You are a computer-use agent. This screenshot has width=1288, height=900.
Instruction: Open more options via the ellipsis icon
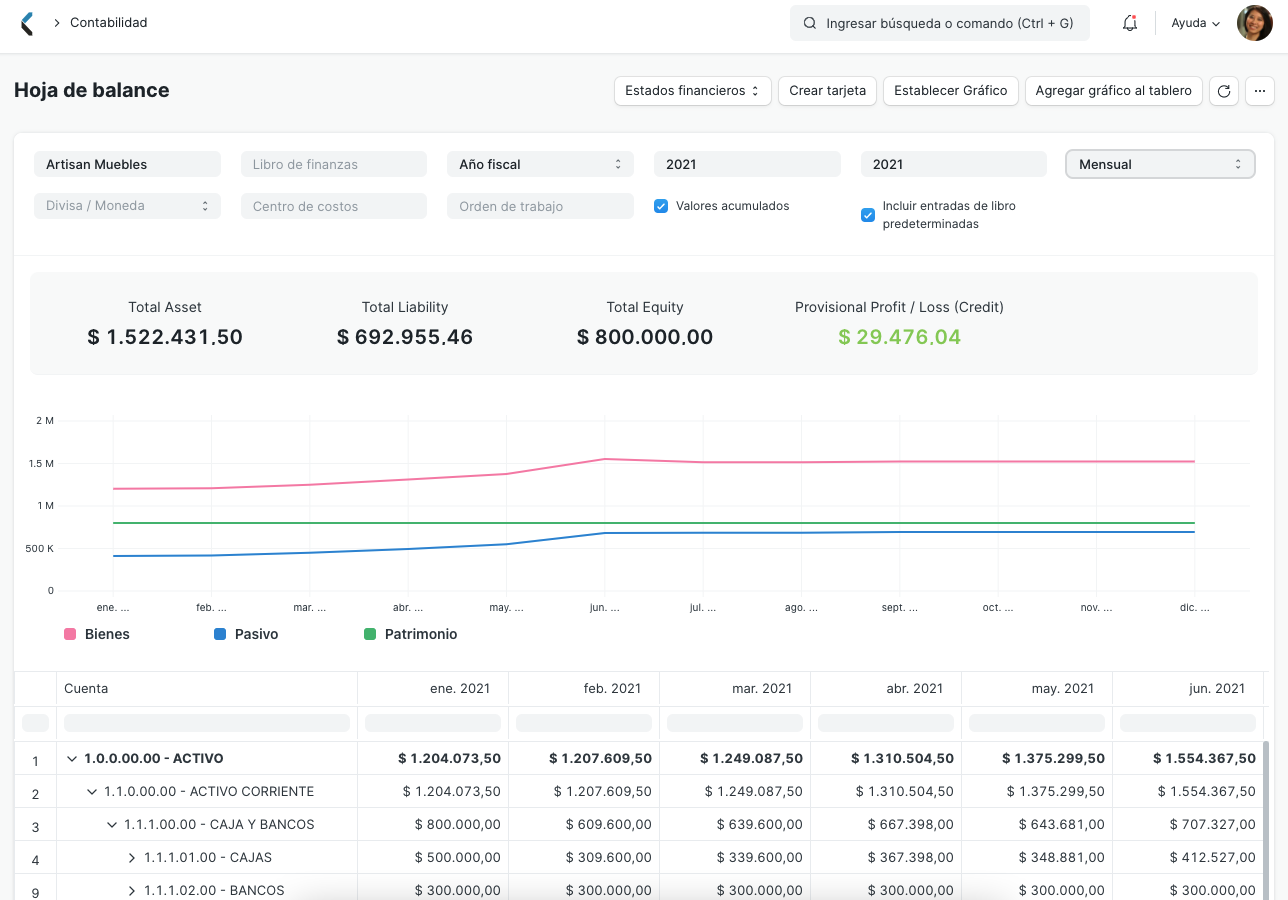(x=1259, y=91)
